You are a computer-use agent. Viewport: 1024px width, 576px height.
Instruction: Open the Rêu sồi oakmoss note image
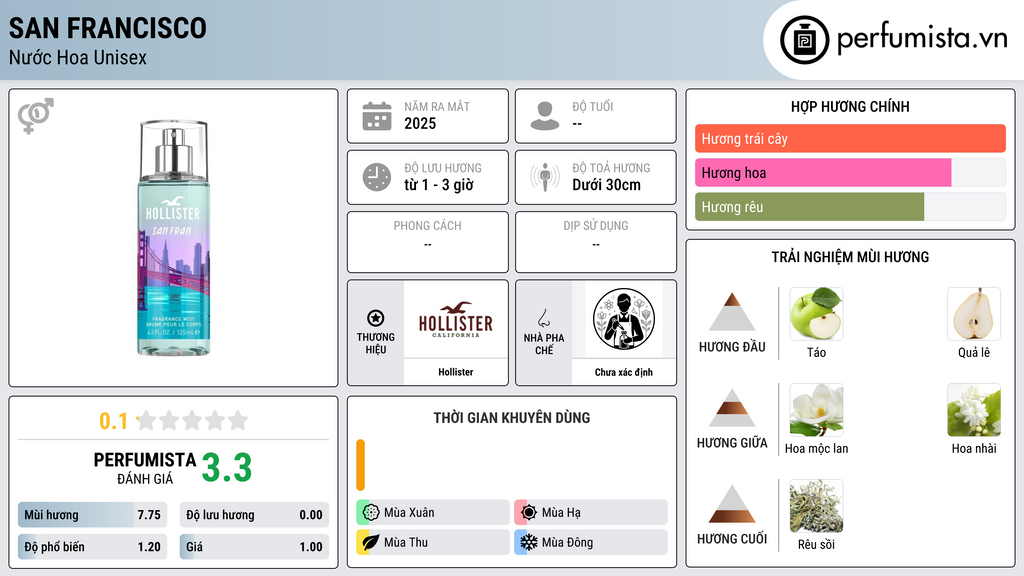click(816, 506)
